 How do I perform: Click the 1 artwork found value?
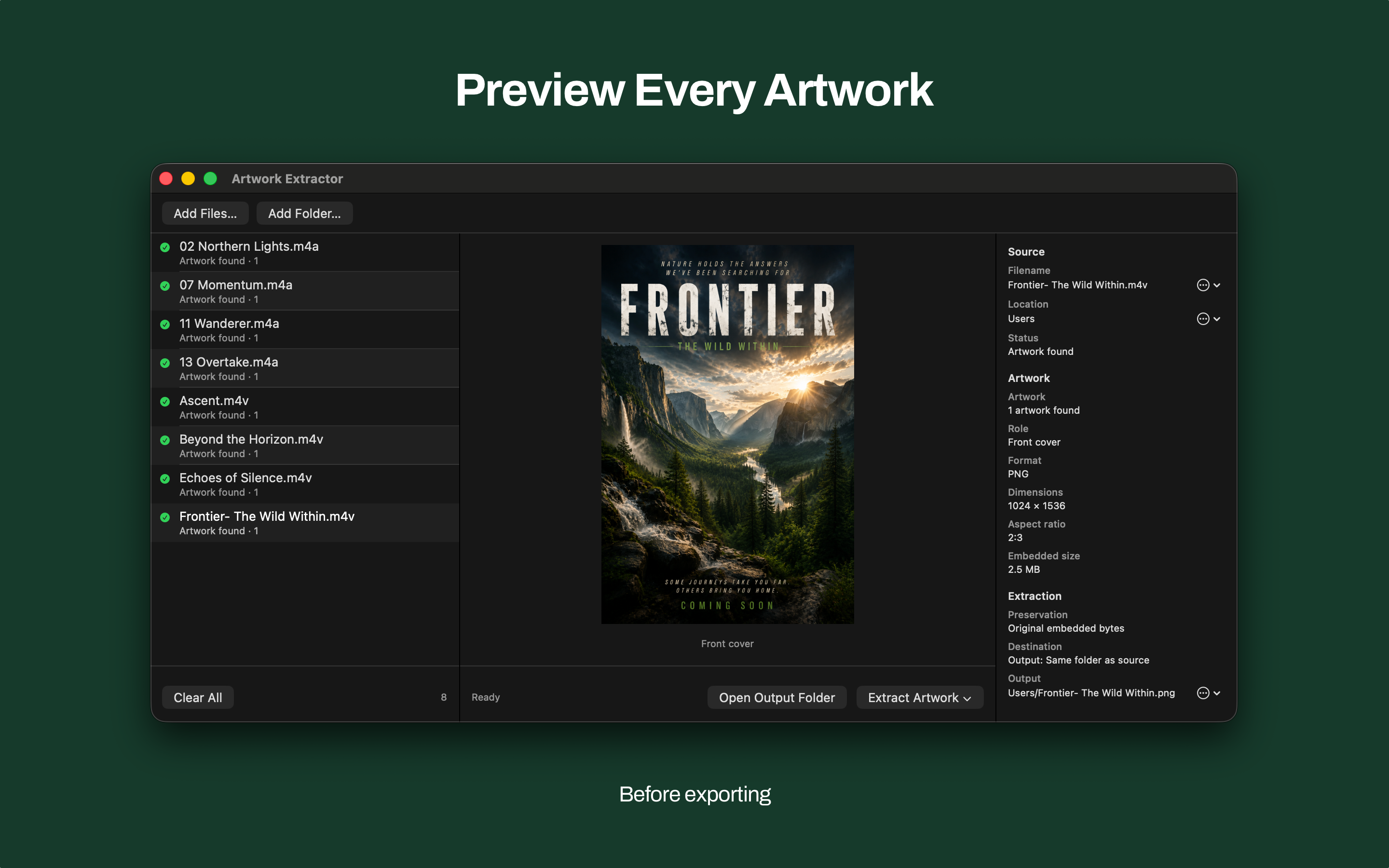tap(1044, 410)
